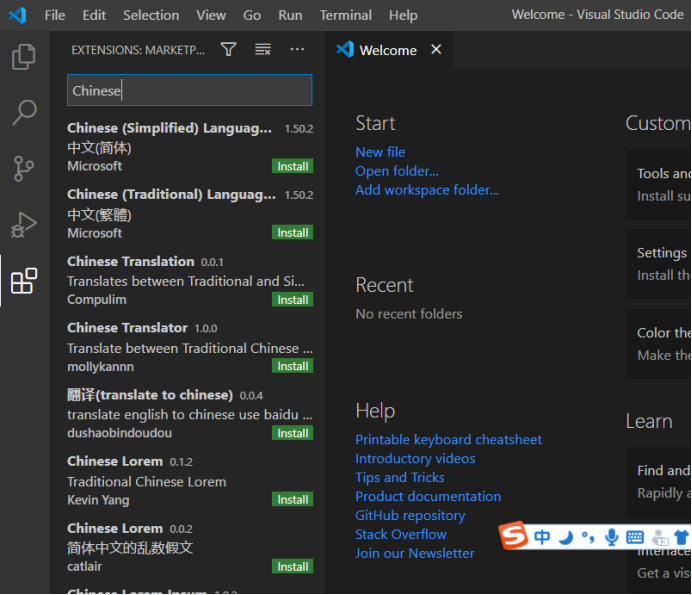Screen dimensions: 692x595
Task: Open the Help menu
Action: tap(403, 15)
